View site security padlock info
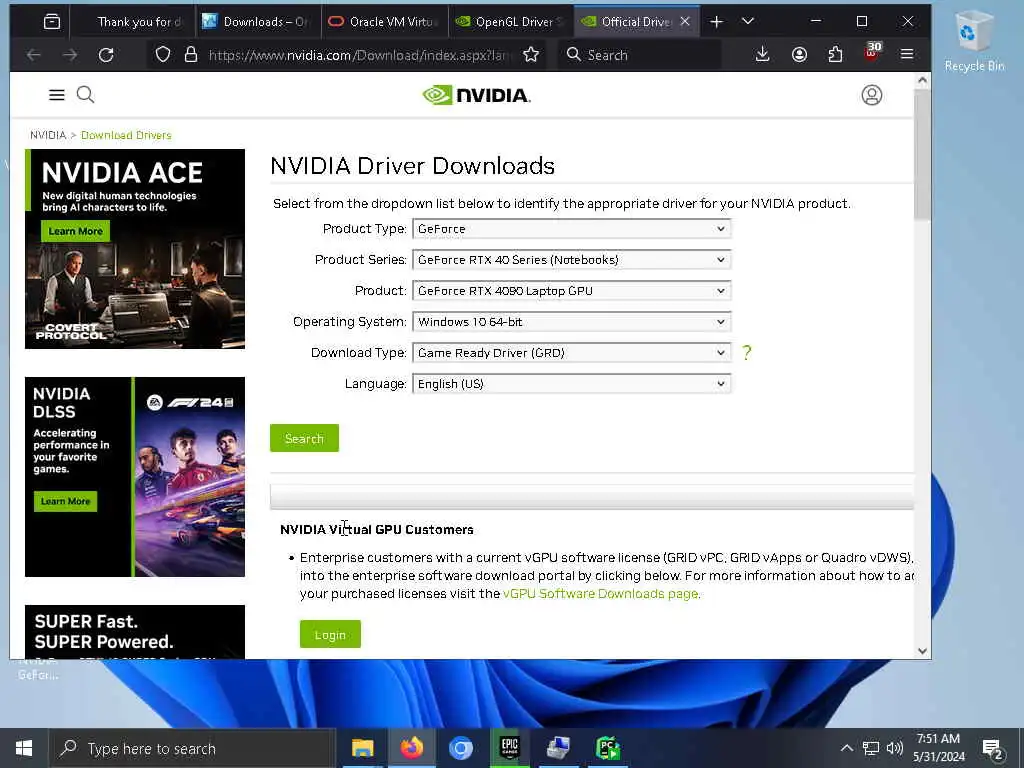Screen dimensions: 1024x768 click(191, 55)
